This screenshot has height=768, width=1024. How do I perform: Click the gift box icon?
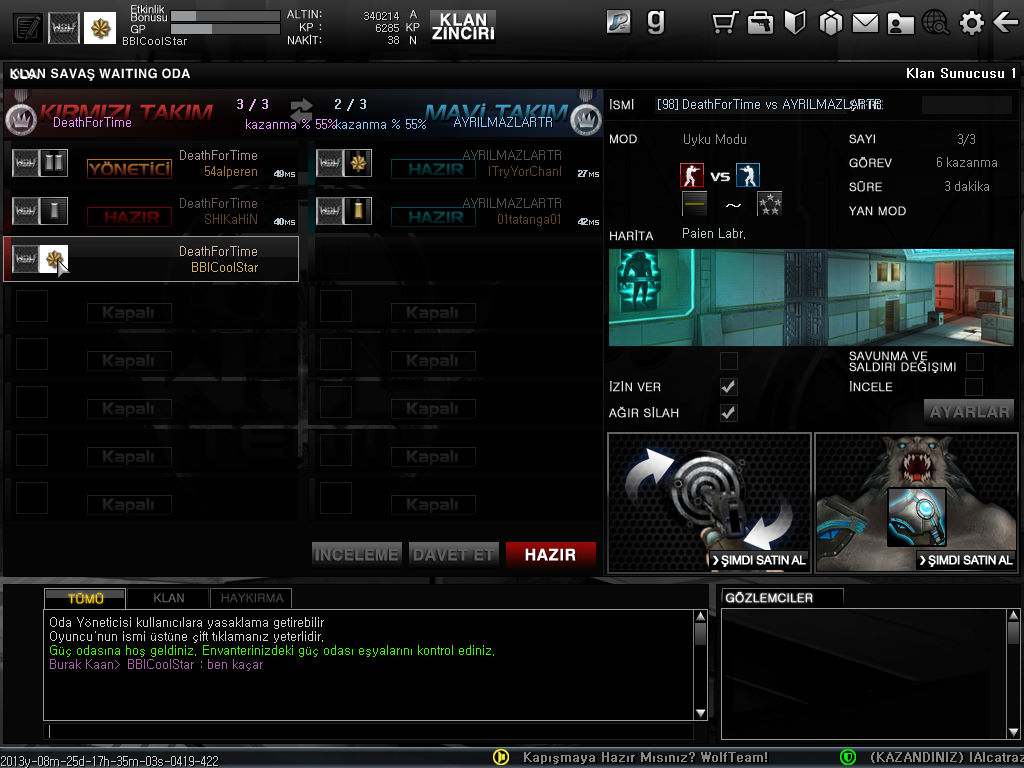[831, 23]
